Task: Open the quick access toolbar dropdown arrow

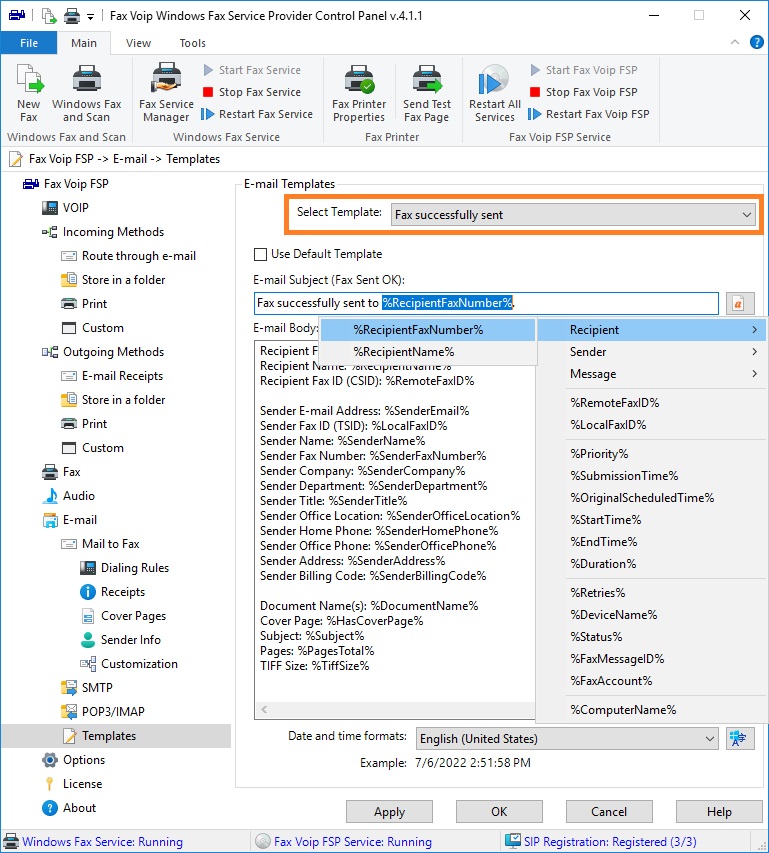Action: pos(90,17)
